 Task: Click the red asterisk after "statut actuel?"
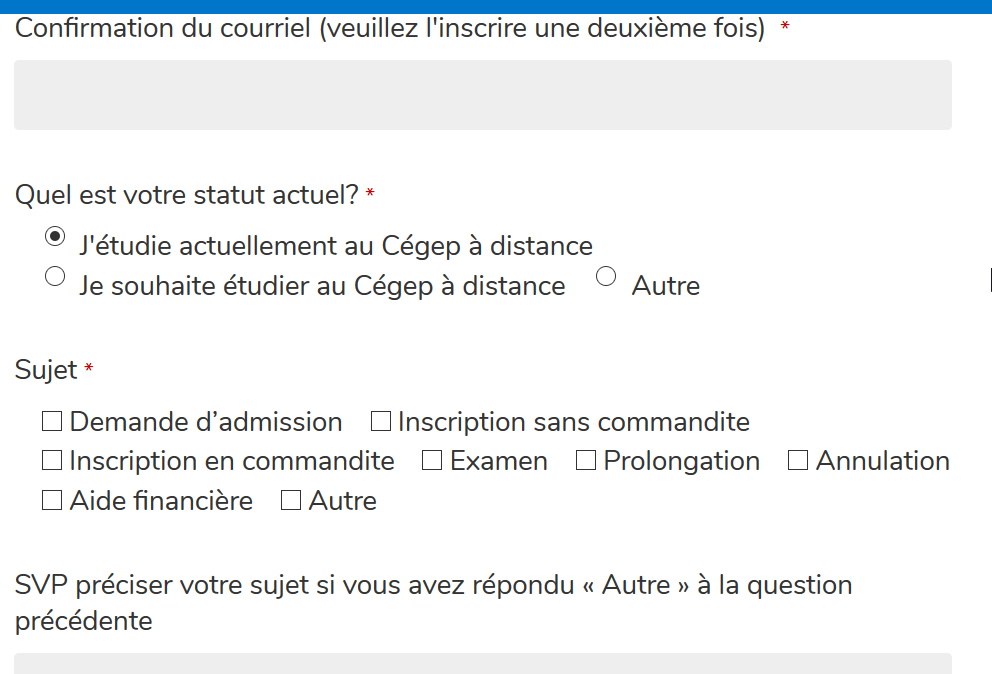[370, 194]
